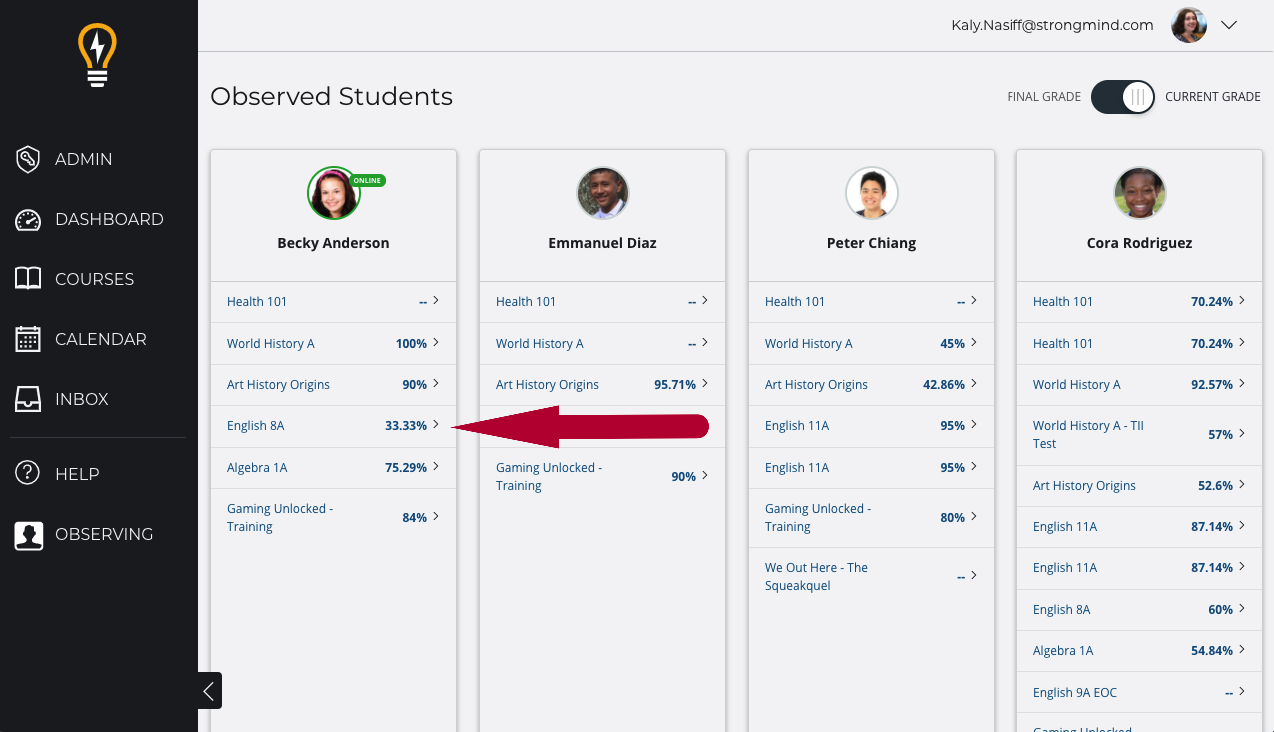Open Cora's Art History Origins course
The image size is (1274, 732).
(x=1084, y=486)
